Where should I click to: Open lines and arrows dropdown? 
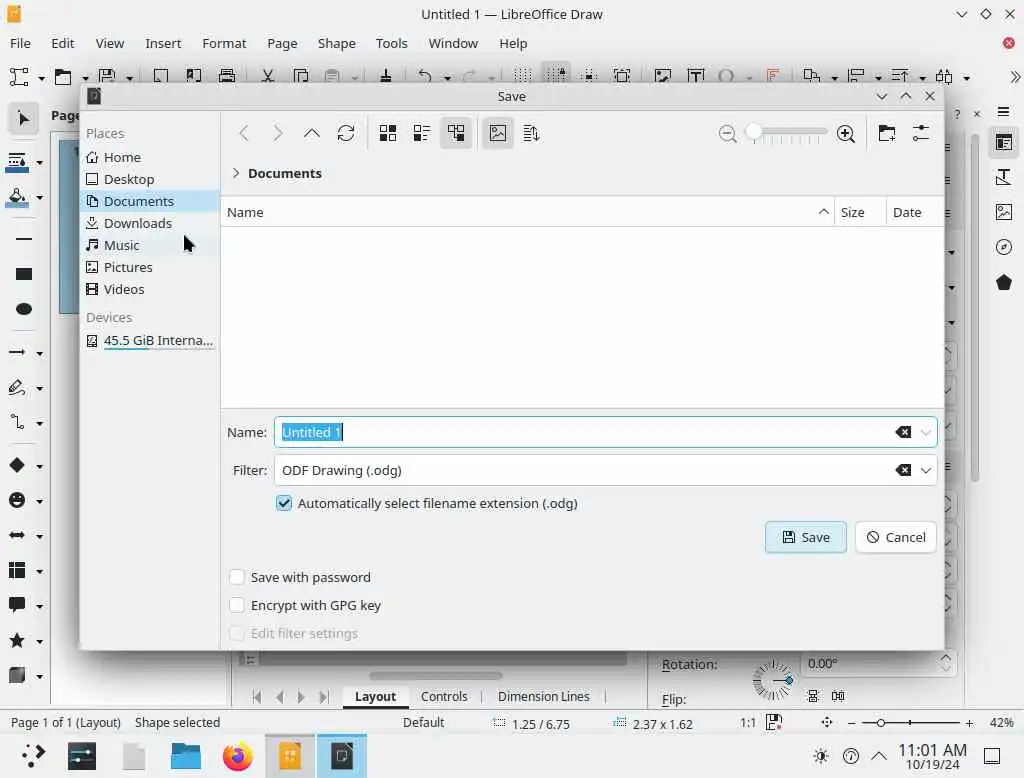(40, 353)
